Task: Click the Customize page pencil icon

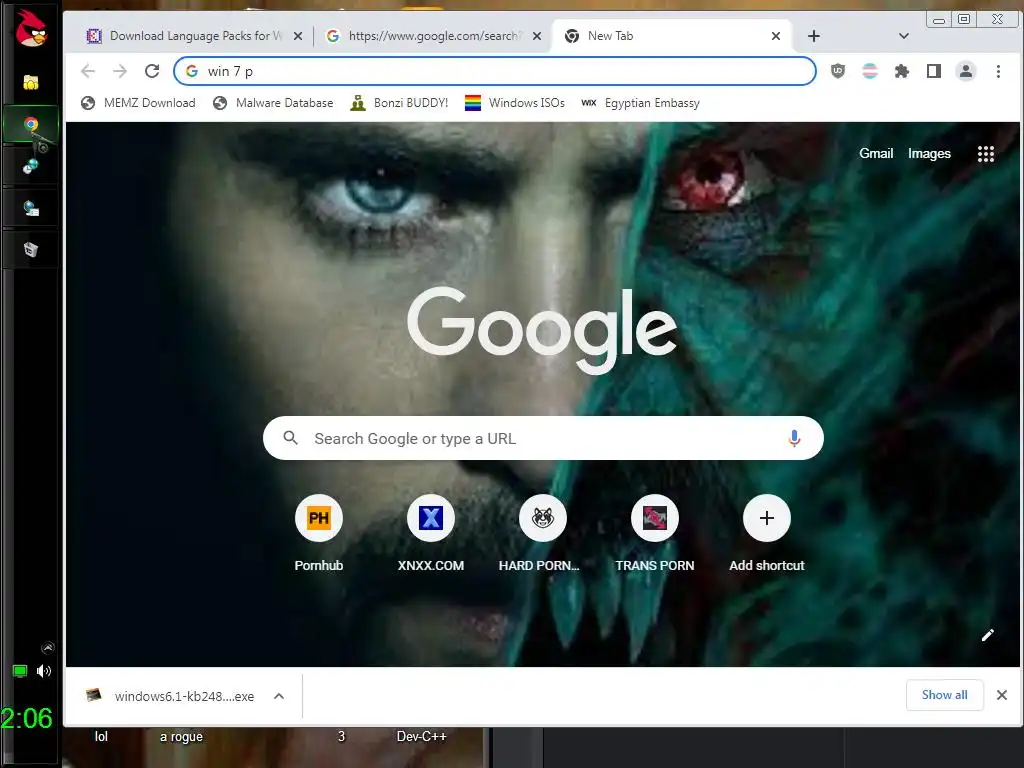Action: 987,635
